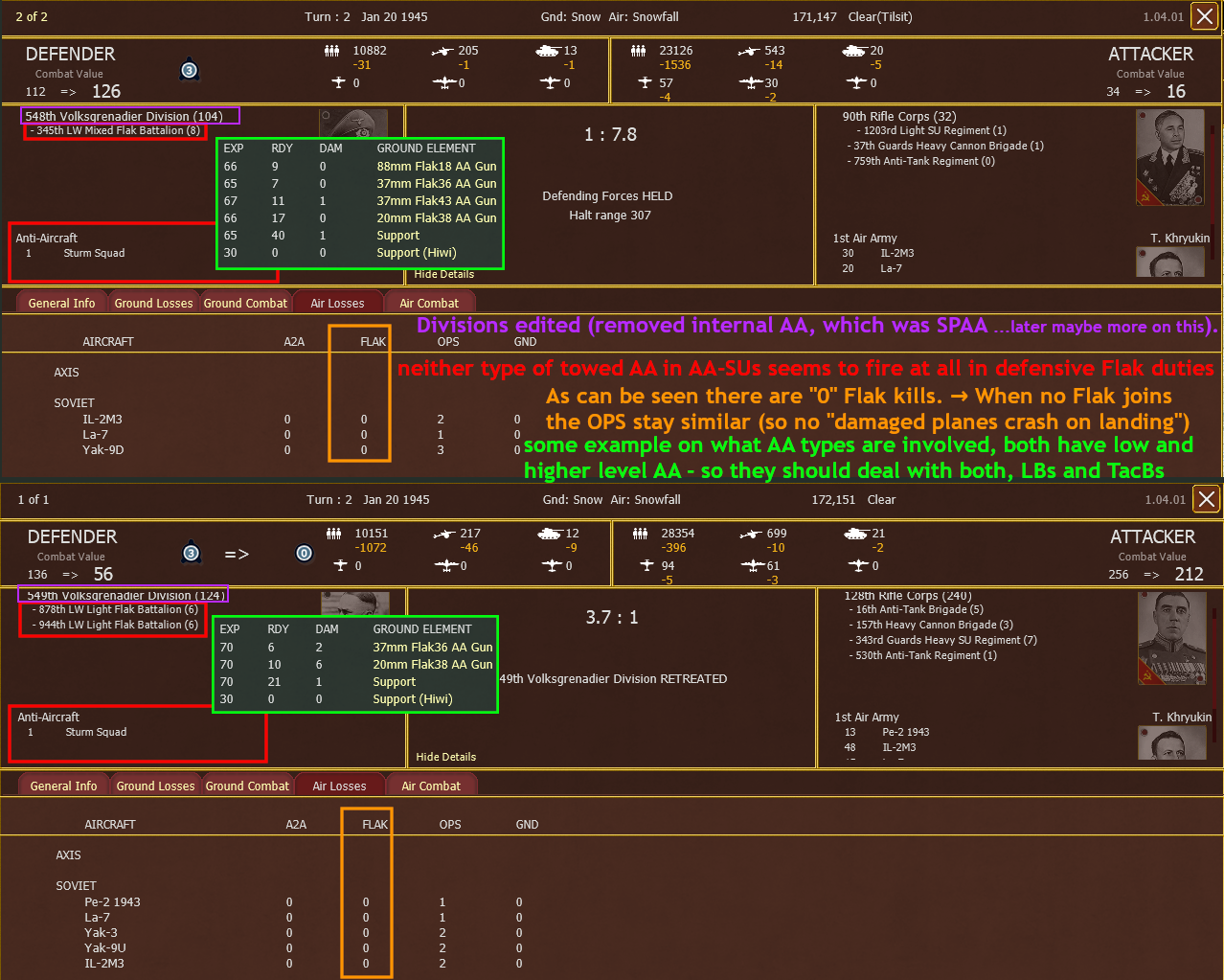Open Ground Losses tab in upper report
1224x980 pixels.
click(x=153, y=303)
